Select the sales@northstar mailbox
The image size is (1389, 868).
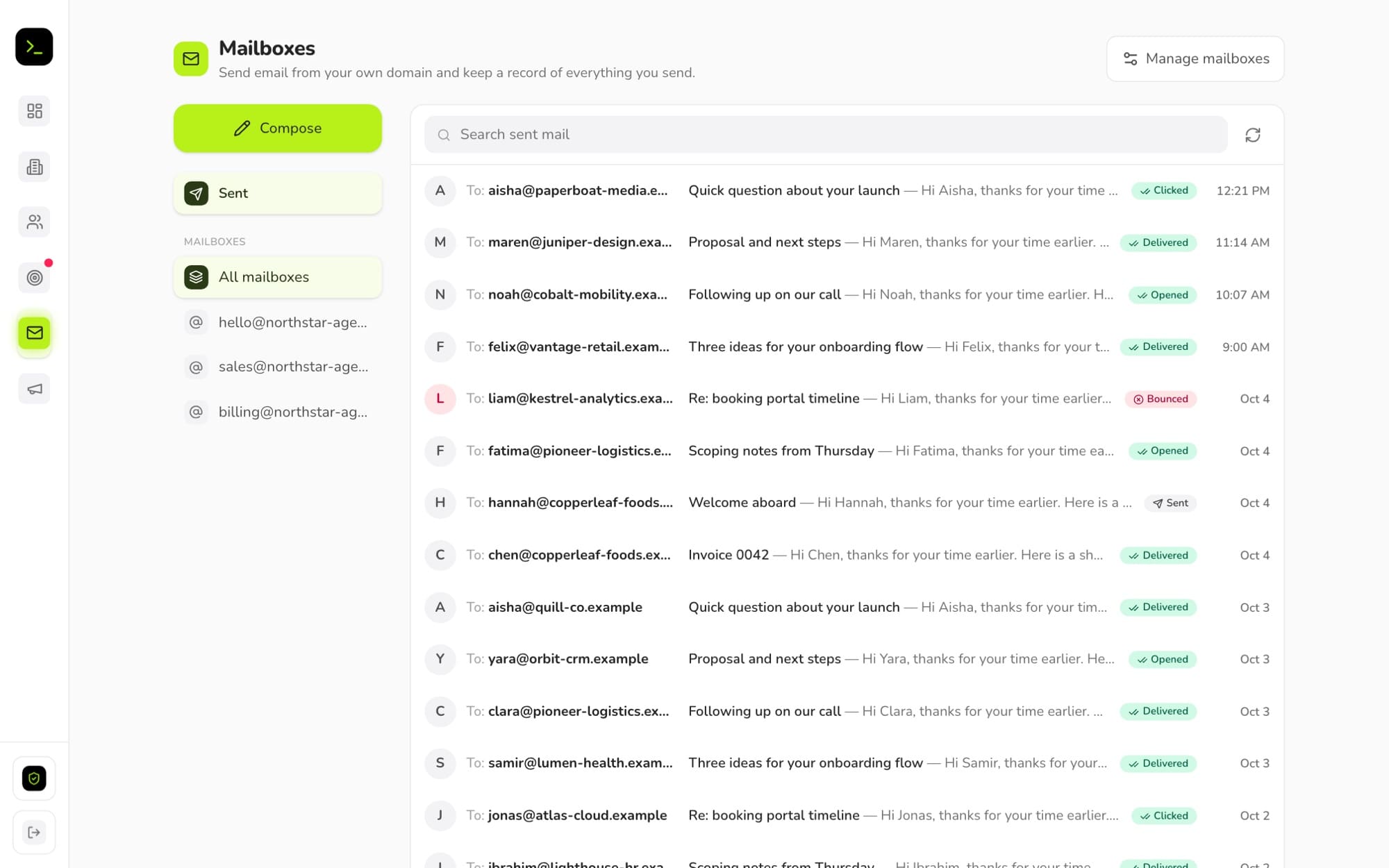tap(278, 367)
